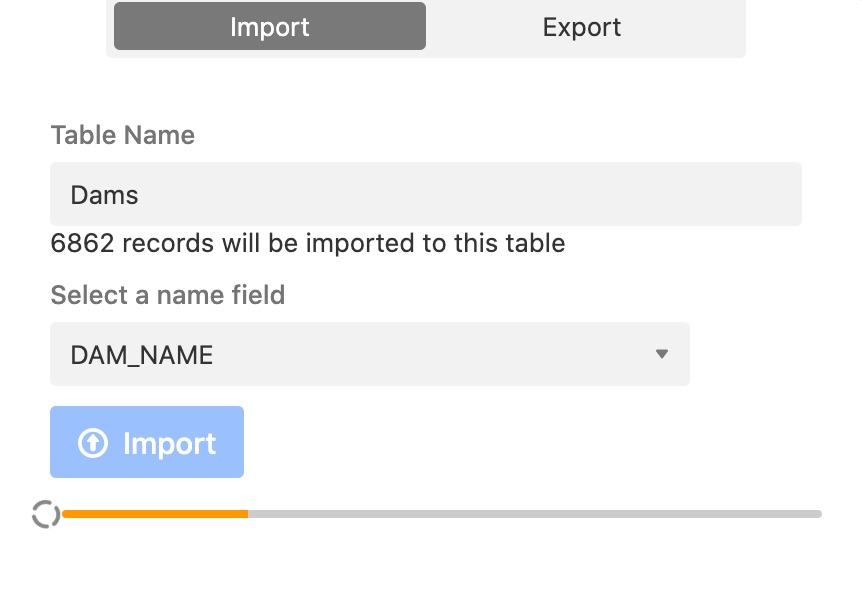The height and width of the screenshot is (602, 862).
Task: Click the right end of progress bar
Action: pyautogui.click(x=817, y=514)
